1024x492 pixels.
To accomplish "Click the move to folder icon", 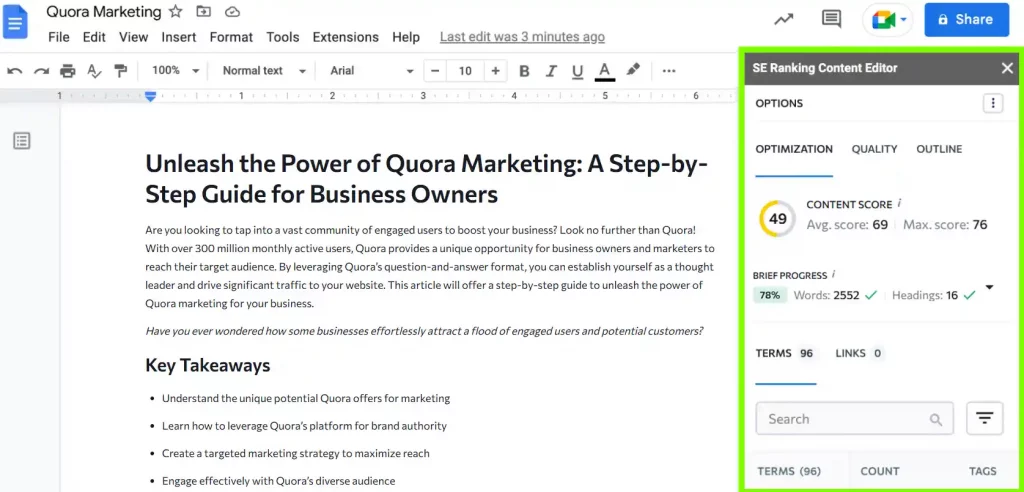I will [x=204, y=12].
